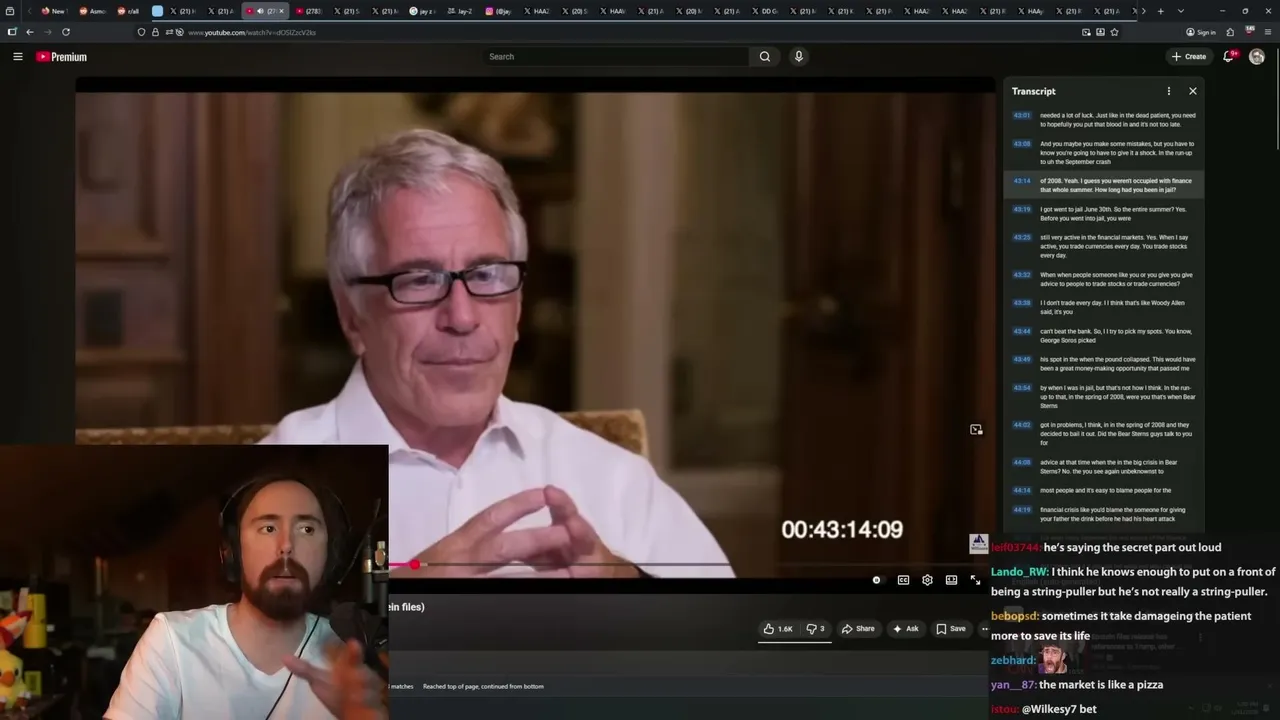Bookmark this page with star icon
Viewport: 1280px width, 720px height.
click(1114, 32)
